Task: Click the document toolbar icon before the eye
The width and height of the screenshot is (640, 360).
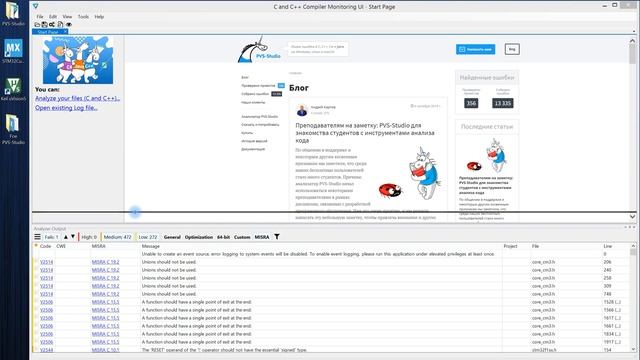Action: (60, 24)
